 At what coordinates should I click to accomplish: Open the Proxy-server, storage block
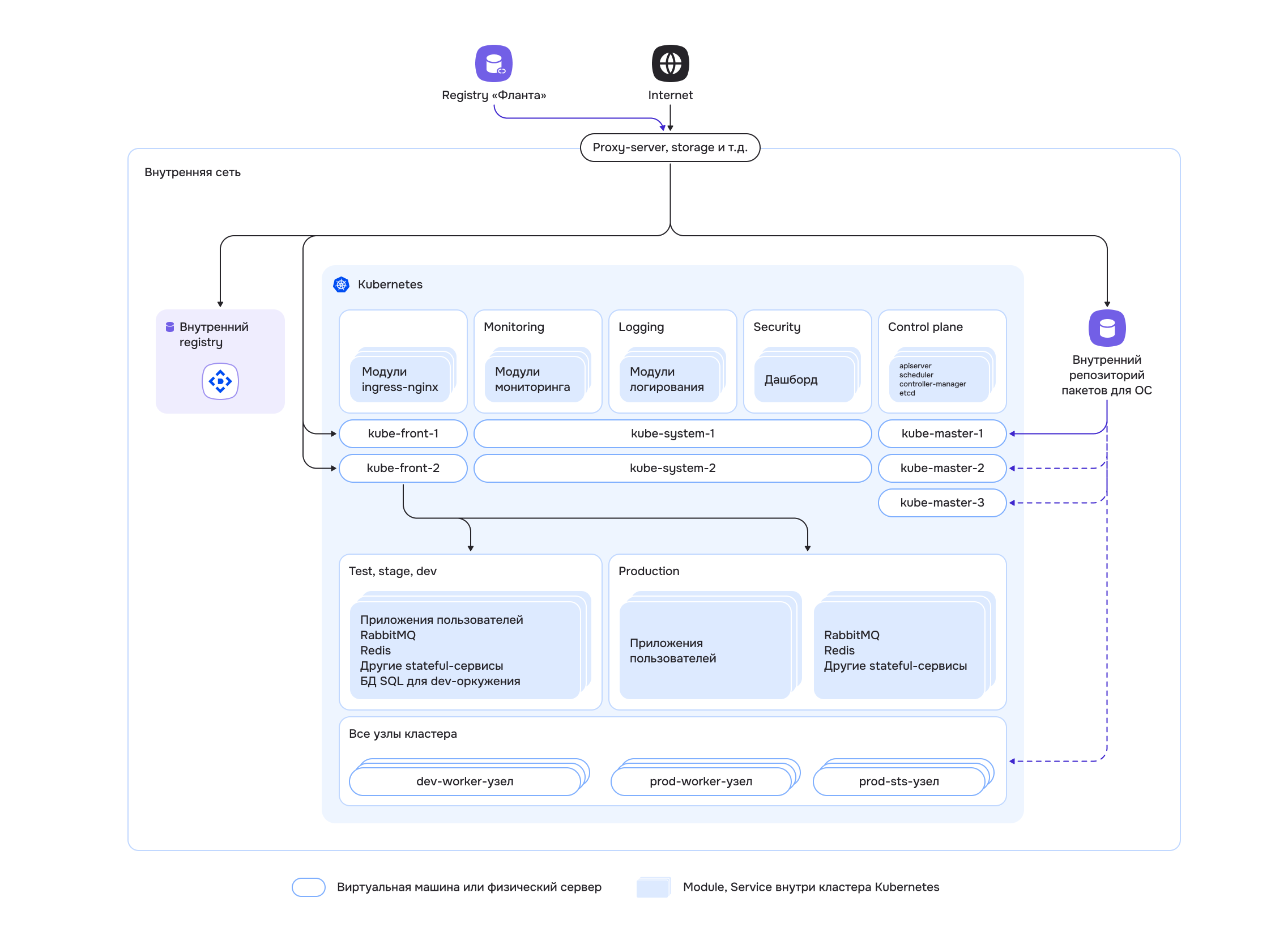tap(669, 147)
